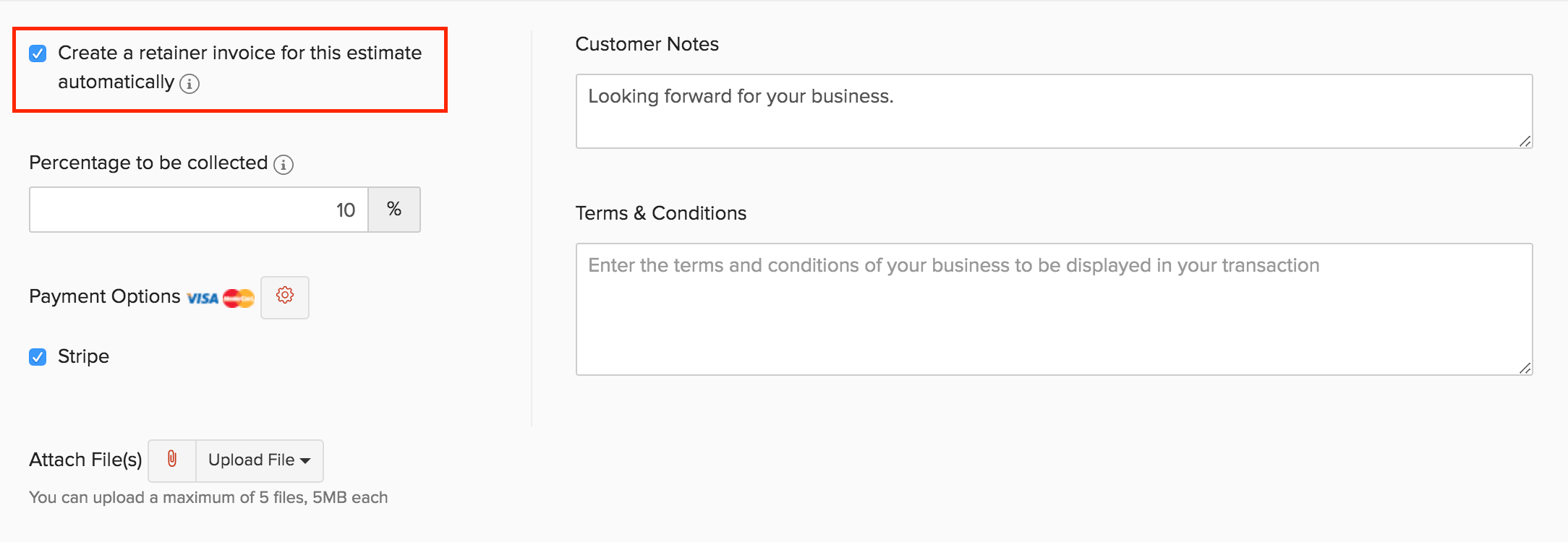Click the resize handle of Terms & Conditions box
1568x542 pixels.
point(1525,368)
